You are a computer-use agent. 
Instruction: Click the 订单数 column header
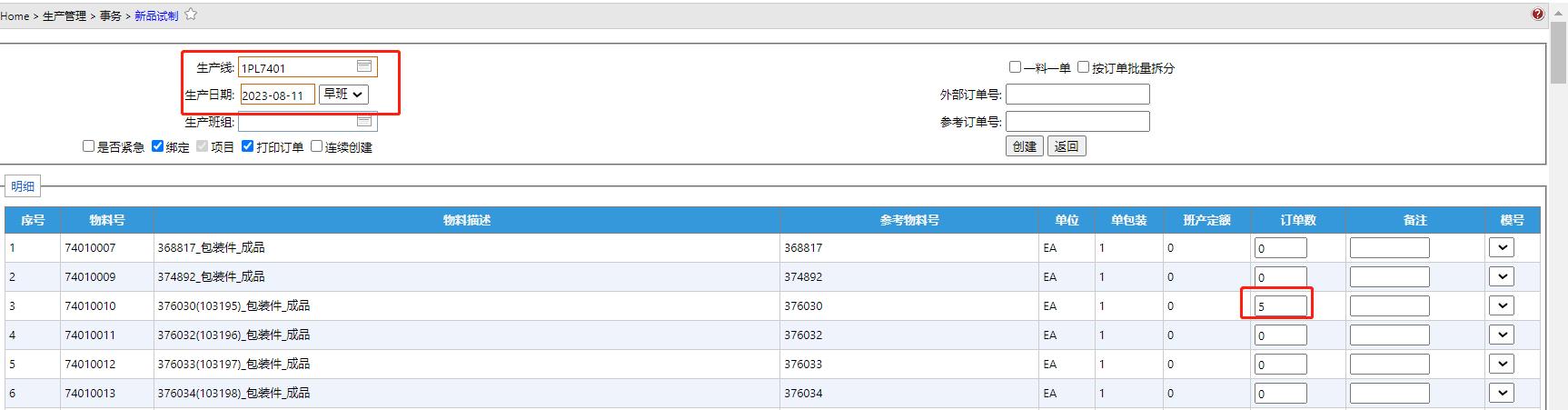coord(1298,220)
